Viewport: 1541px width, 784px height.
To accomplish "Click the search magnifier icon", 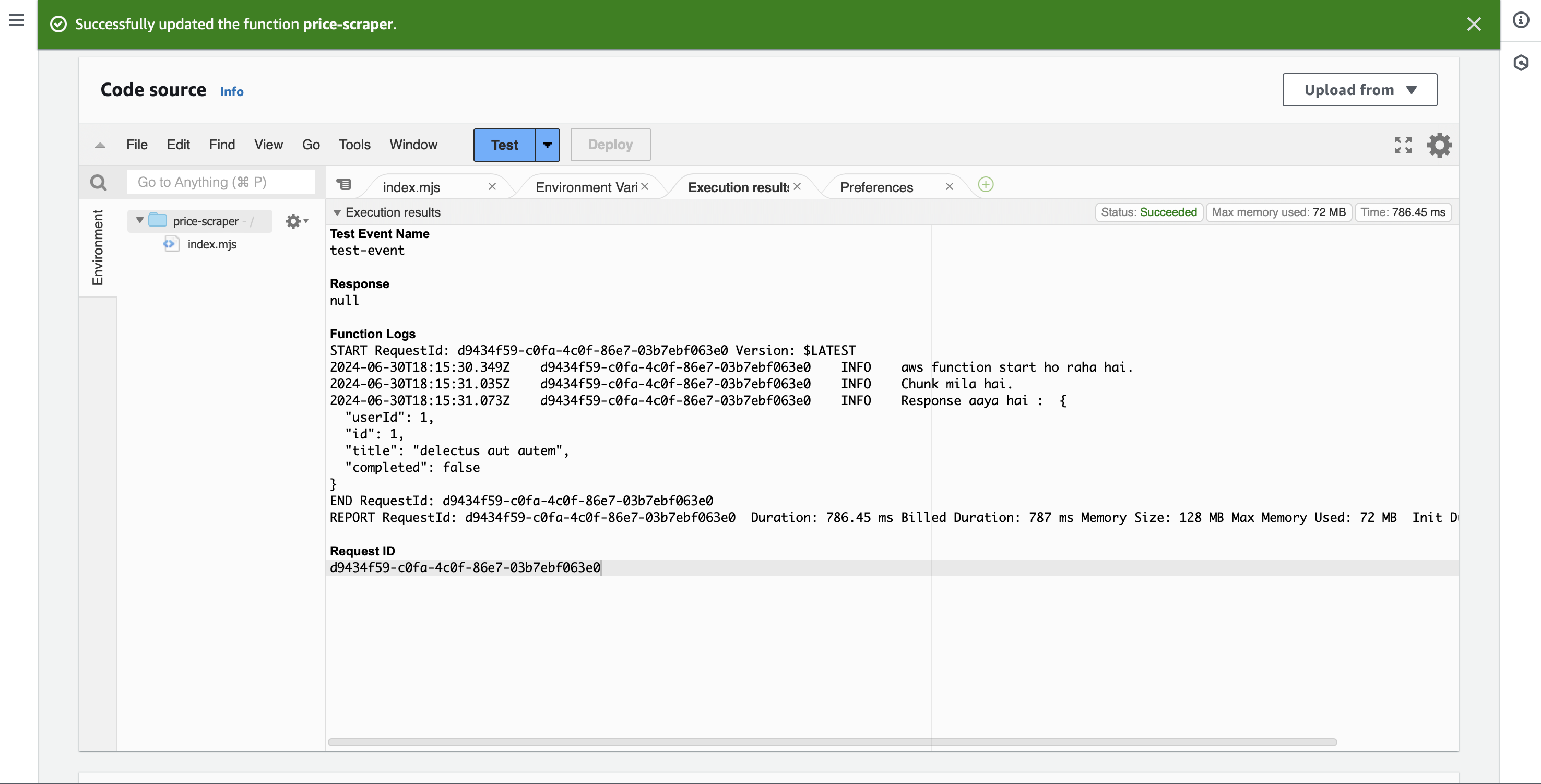I will pyautogui.click(x=98, y=182).
